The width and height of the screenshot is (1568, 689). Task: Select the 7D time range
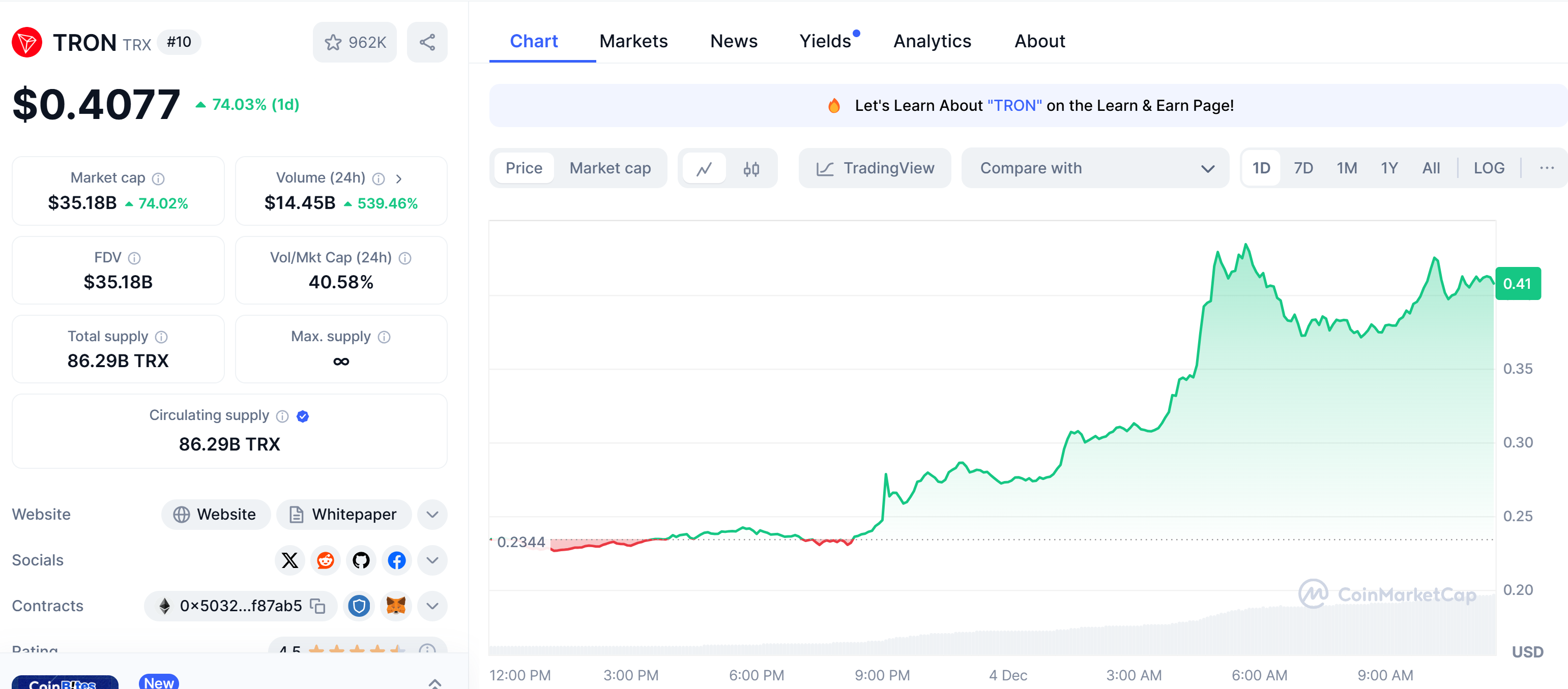click(x=1302, y=168)
